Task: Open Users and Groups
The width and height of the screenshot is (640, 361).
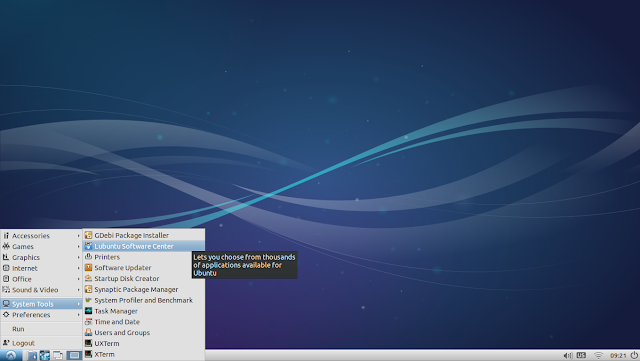Action: coord(144,333)
